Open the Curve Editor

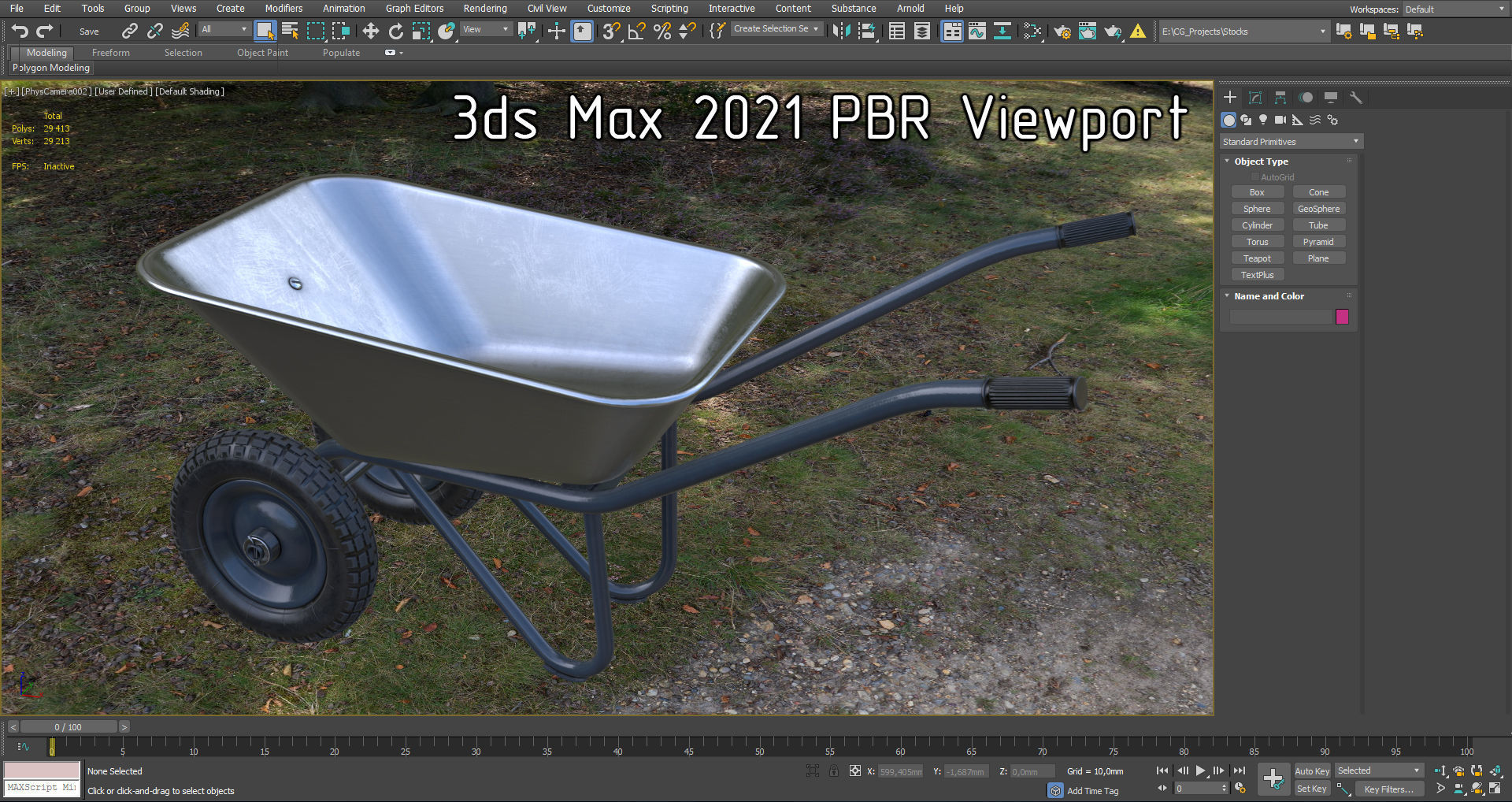pyautogui.click(x=977, y=32)
